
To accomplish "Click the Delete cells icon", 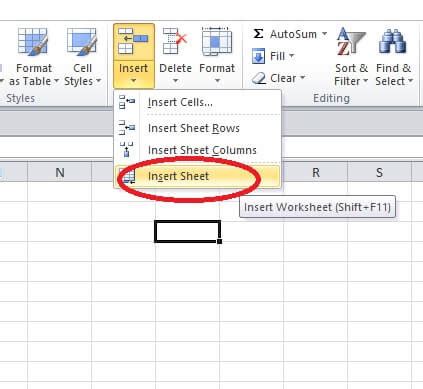I will tap(175, 41).
